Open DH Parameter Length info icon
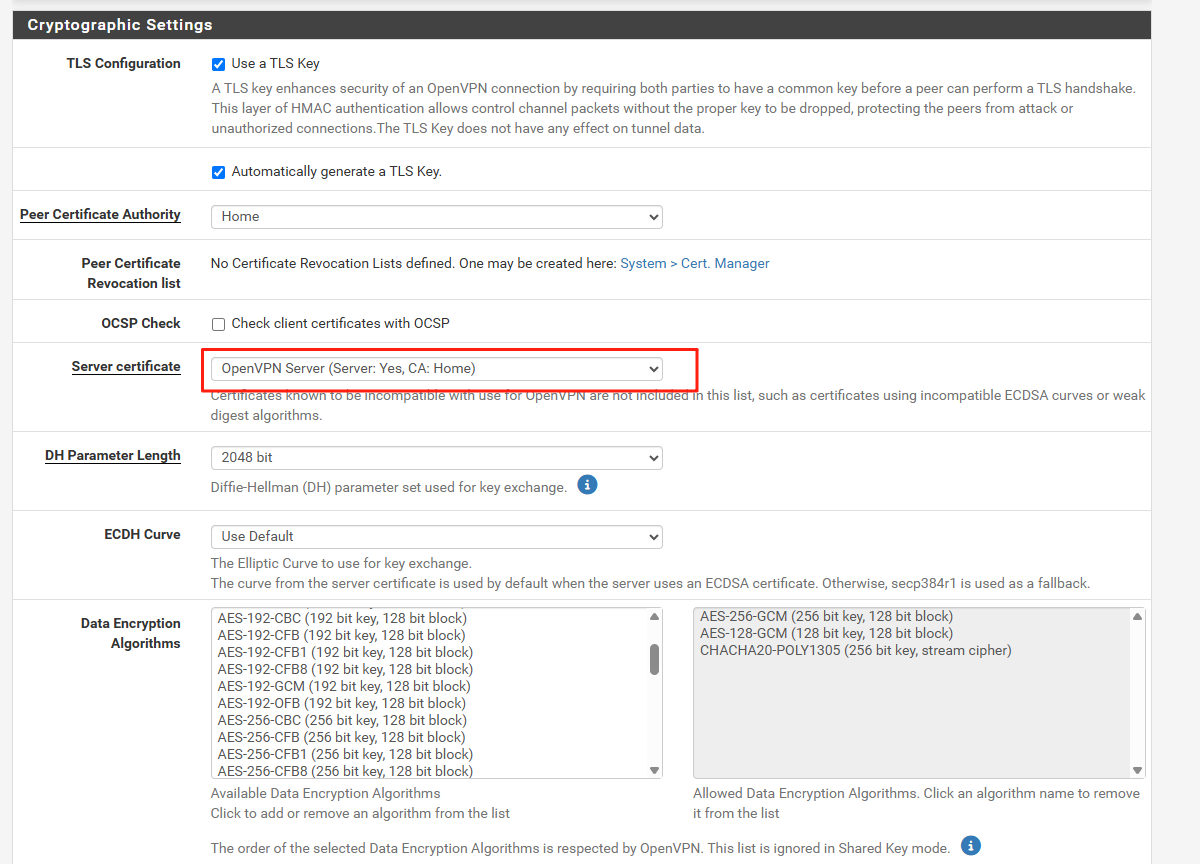This screenshot has height=864, width=1200. click(x=588, y=485)
